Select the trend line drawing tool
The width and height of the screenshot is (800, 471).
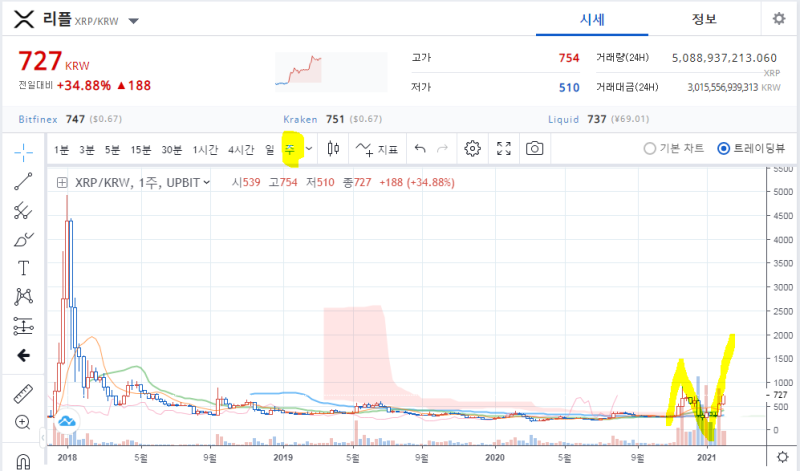23,181
